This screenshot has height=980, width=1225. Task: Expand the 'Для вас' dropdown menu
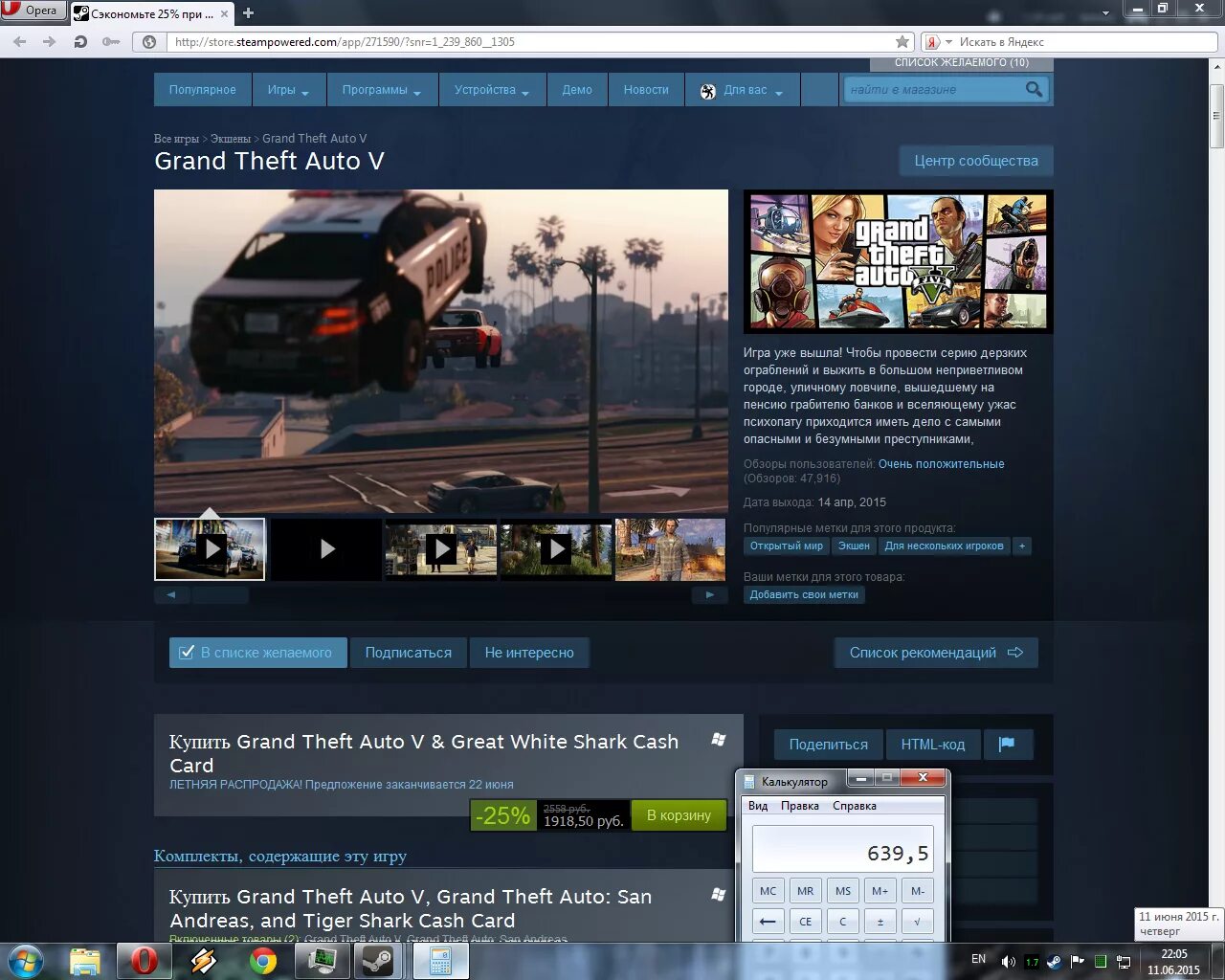click(742, 90)
